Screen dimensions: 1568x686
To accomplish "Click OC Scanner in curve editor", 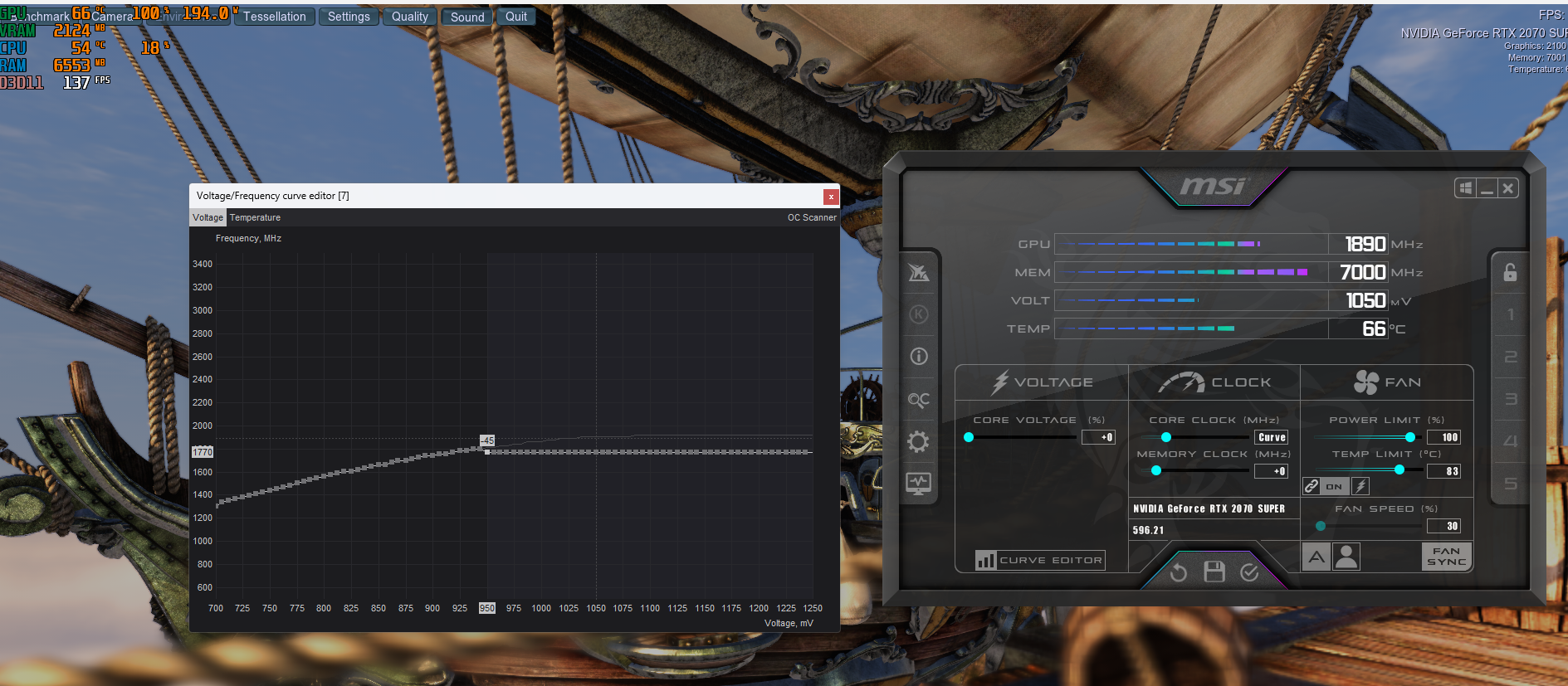I will (812, 217).
